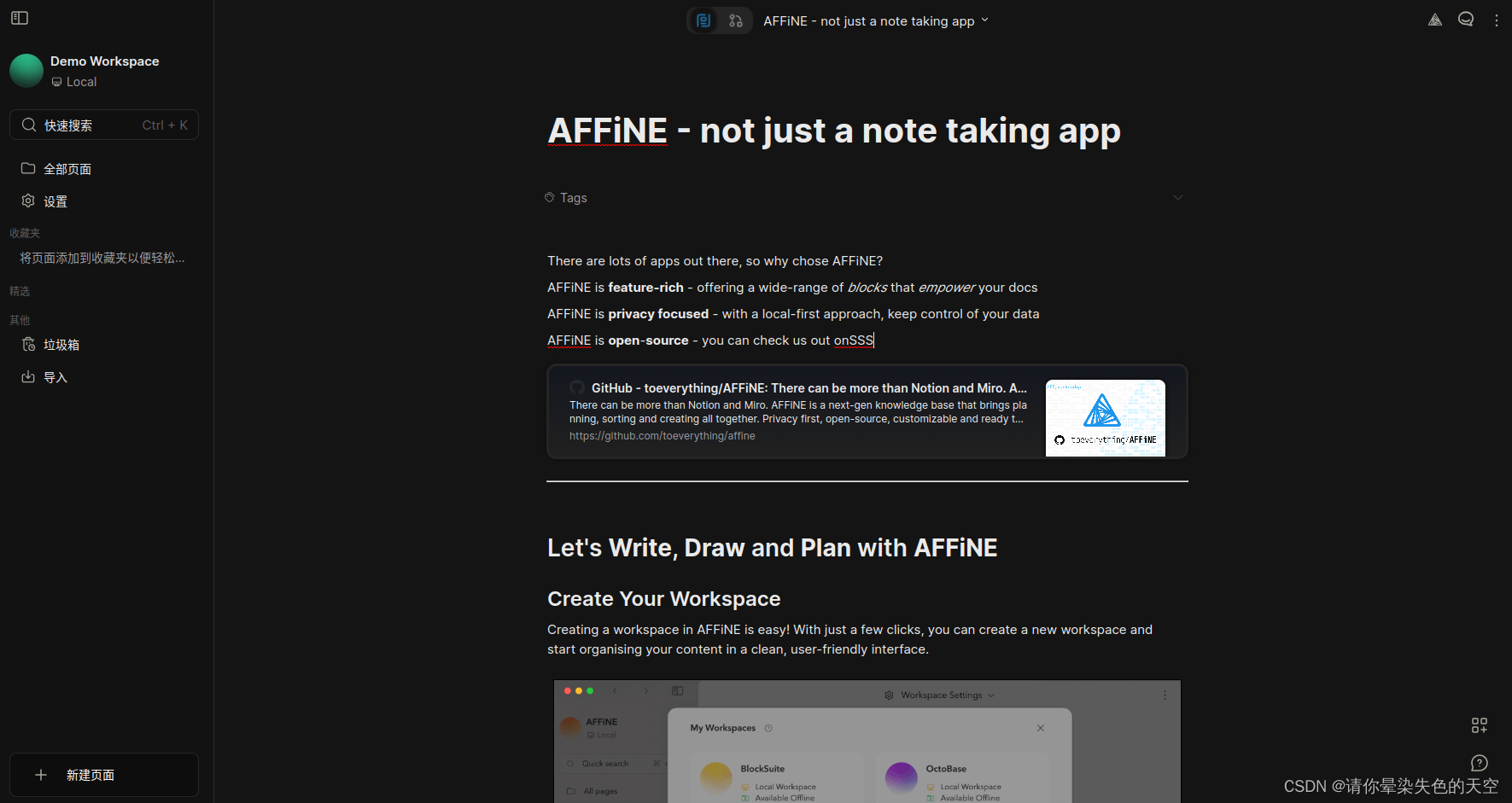Click the share triangle icon top right
Screen dimensions: 1512x803
(1435, 19)
